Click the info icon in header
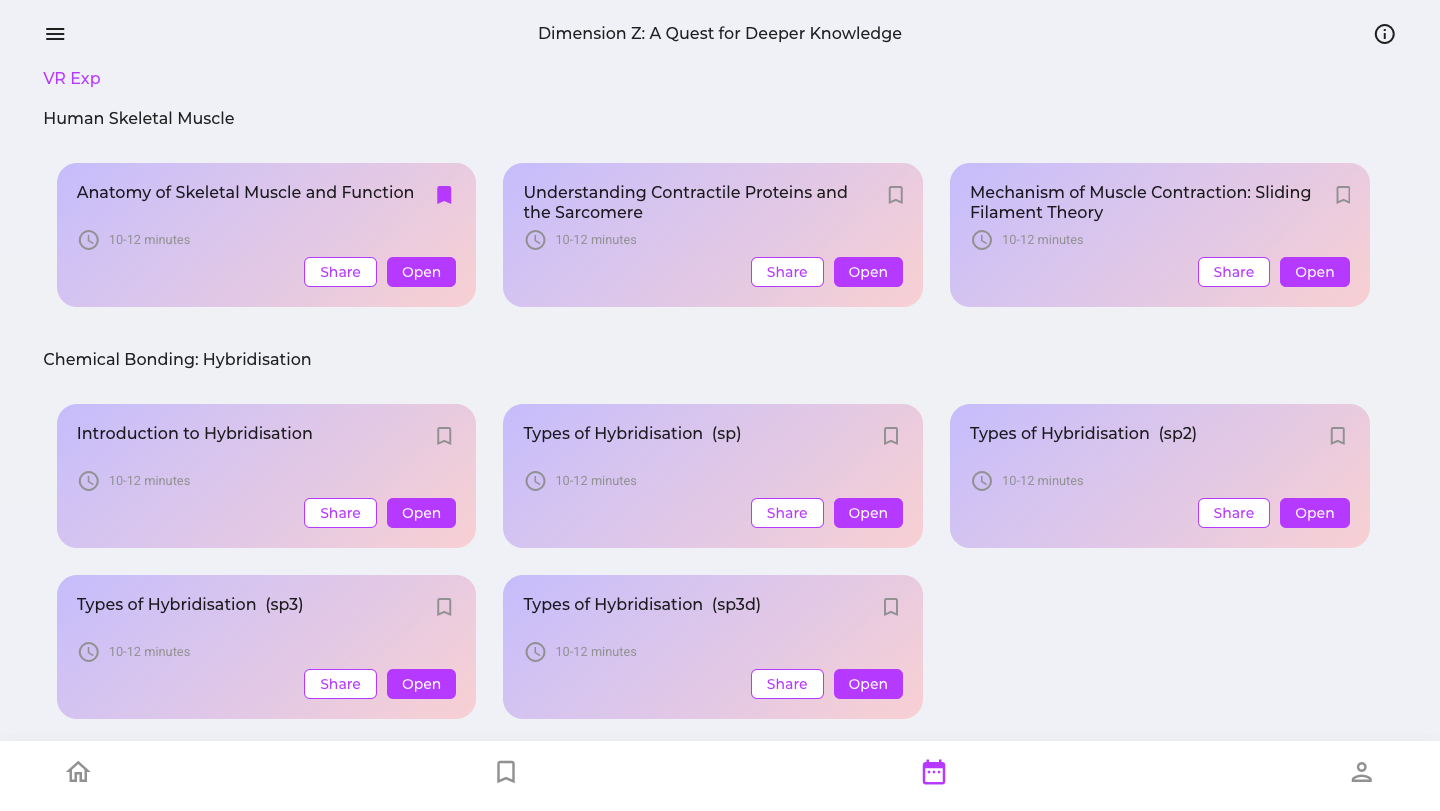This screenshot has width=1440, height=811. tap(1385, 34)
